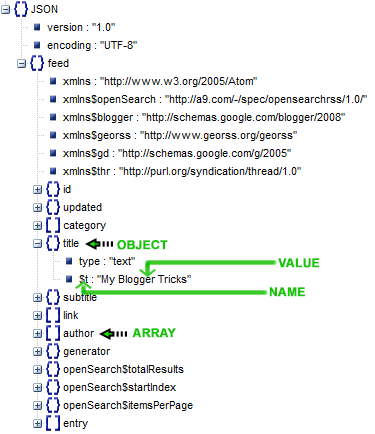Click the object icon beside openSearch$itemsPerPage
The width and height of the screenshot is (375, 434).
point(53,405)
